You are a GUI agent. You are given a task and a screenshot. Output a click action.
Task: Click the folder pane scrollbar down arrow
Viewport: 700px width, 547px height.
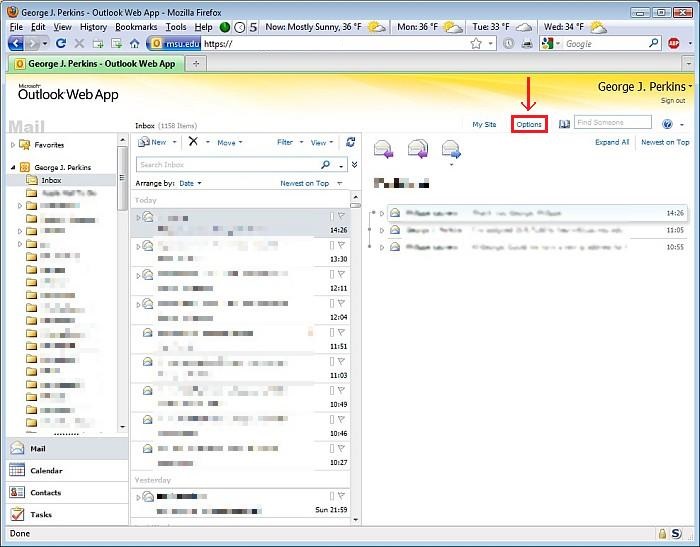[122, 427]
